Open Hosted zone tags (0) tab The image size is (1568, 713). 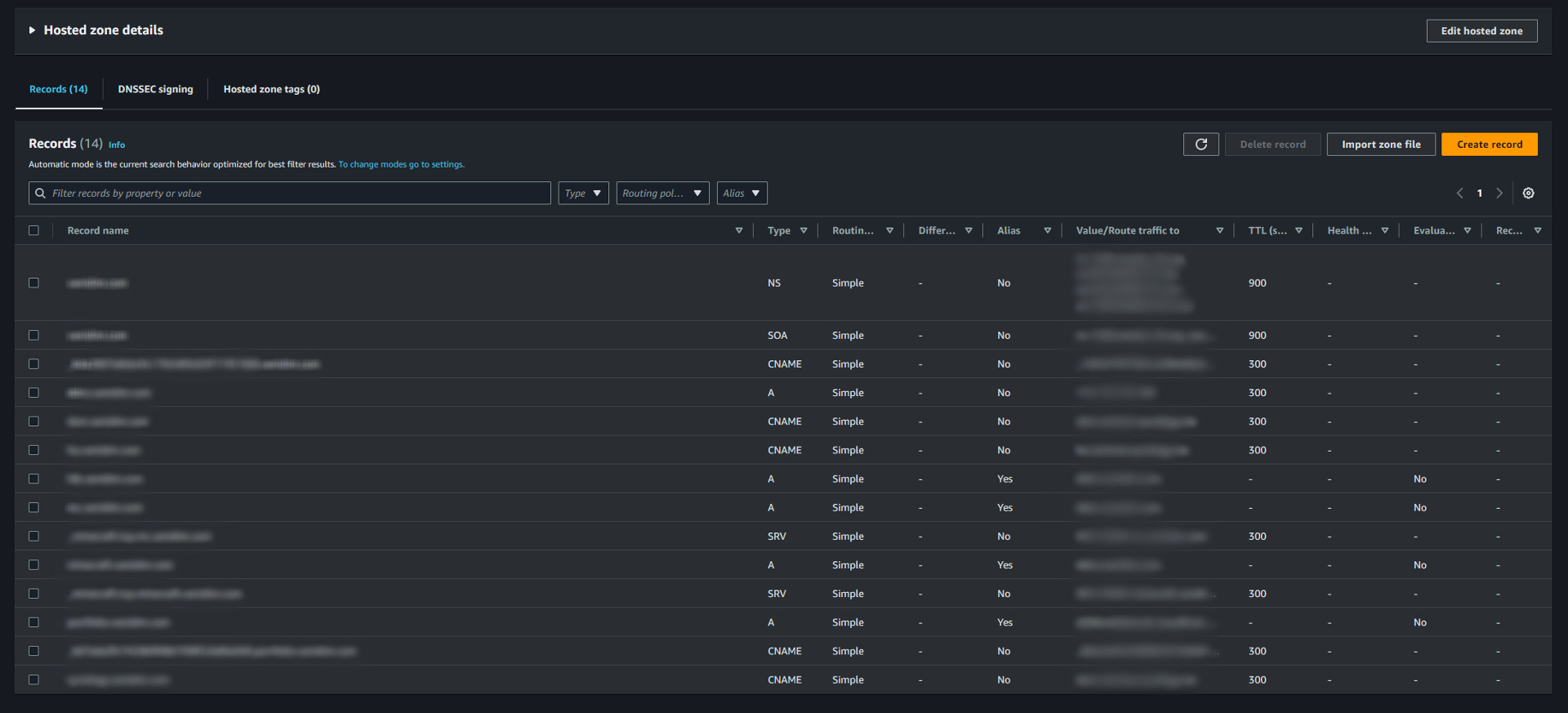[x=272, y=89]
